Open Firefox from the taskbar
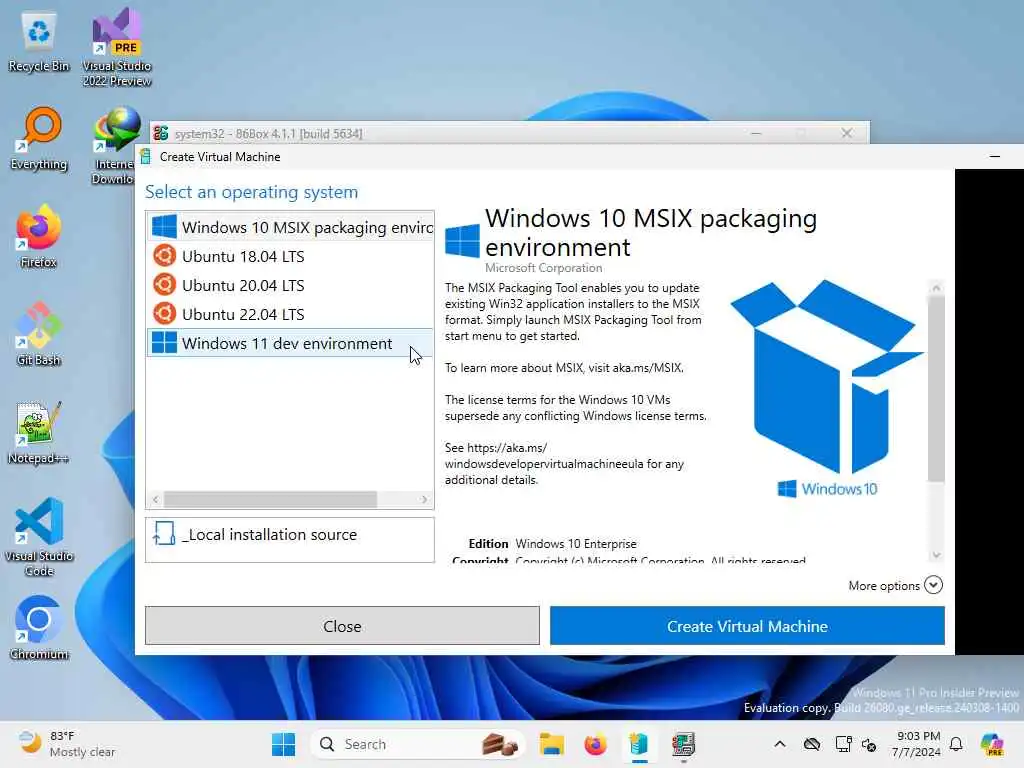 pos(595,744)
